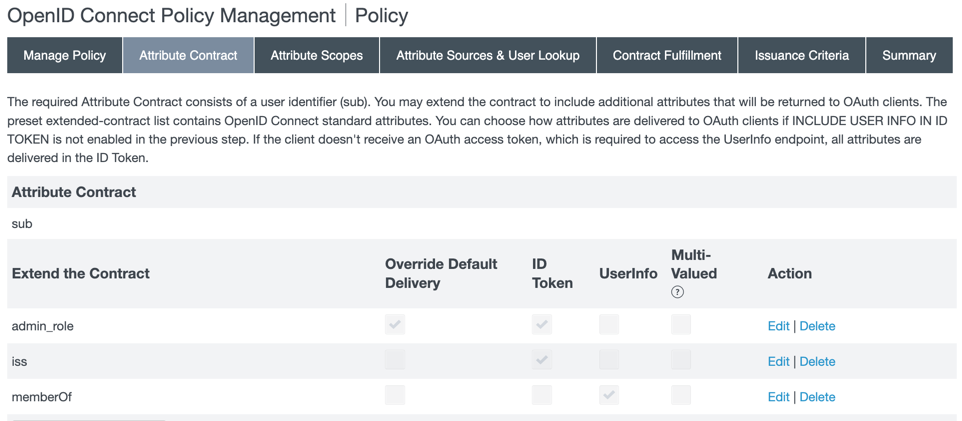Viewport: 962px width, 421px height.
Task: Toggle ID Token checkbox for iss
Action: pyautogui.click(x=542, y=360)
